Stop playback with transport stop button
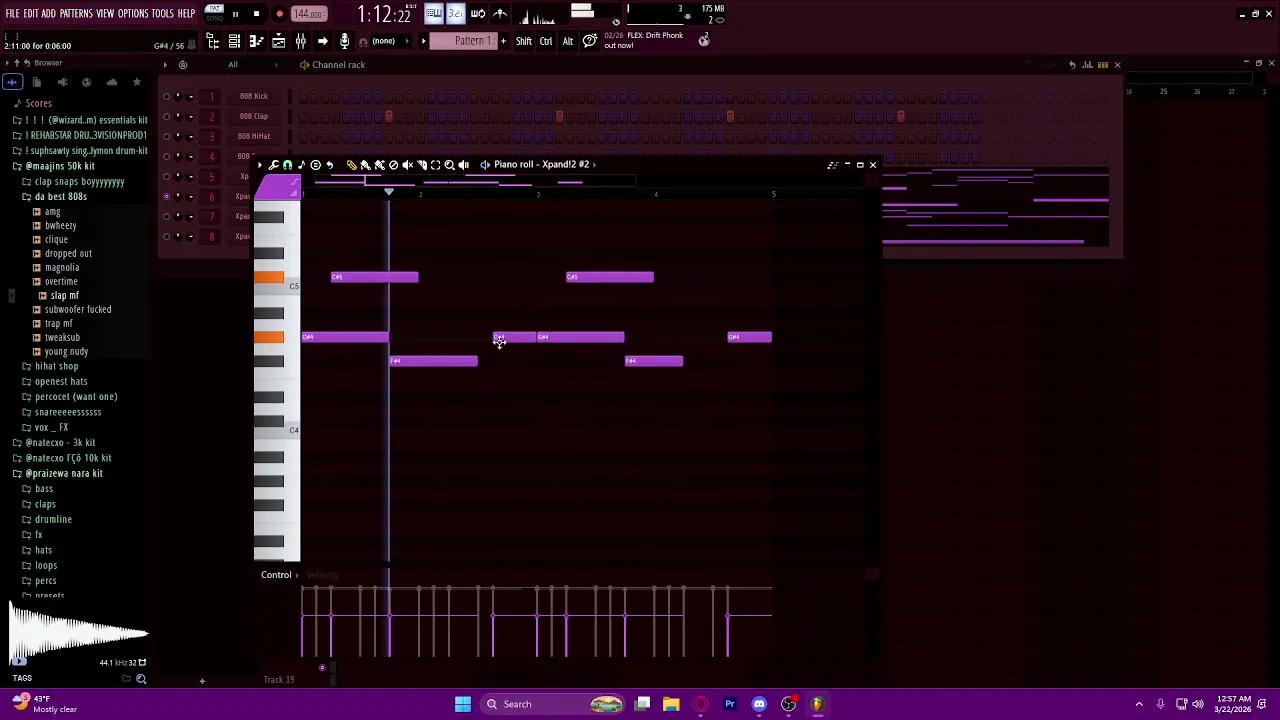 point(256,14)
